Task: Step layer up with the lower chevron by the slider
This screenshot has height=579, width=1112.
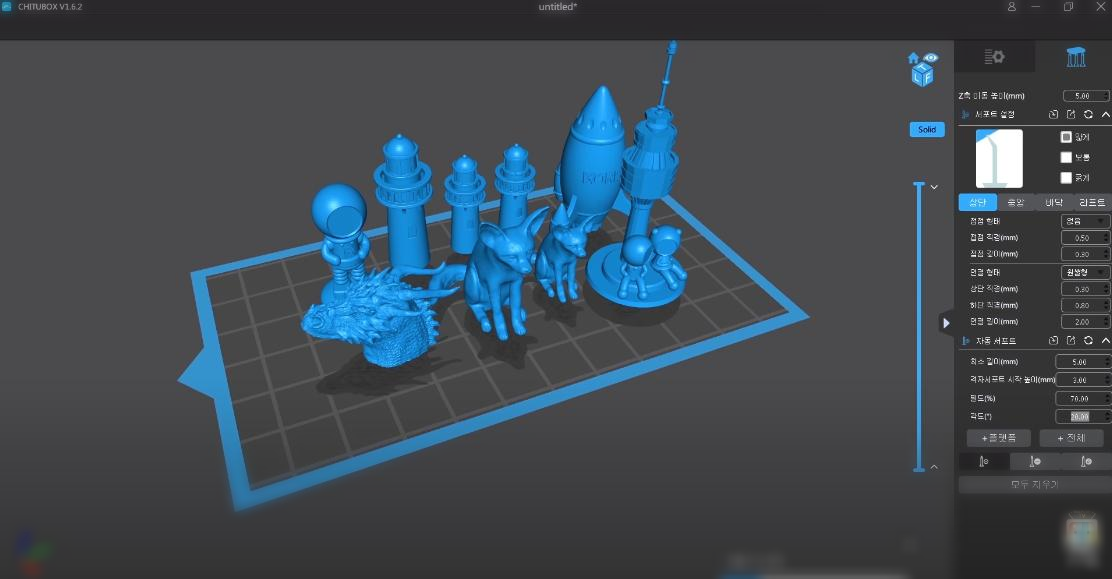Action: tap(934, 467)
